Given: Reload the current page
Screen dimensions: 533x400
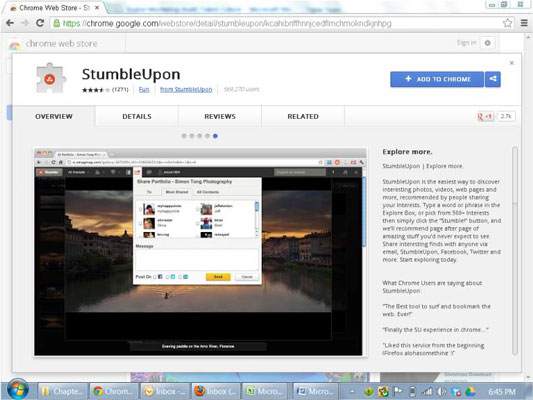Looking at the screenshot, I should [x=40, y=23].
